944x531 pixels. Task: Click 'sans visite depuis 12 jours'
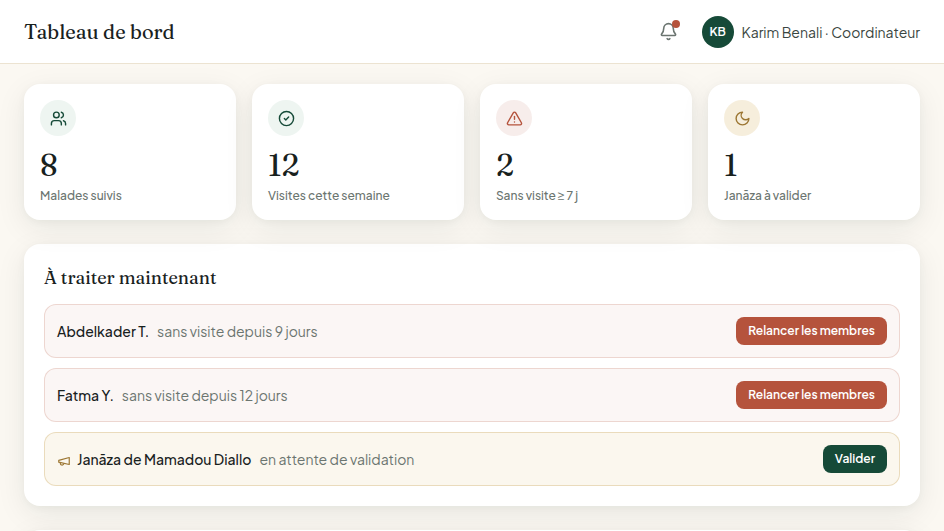pos(205,396)
